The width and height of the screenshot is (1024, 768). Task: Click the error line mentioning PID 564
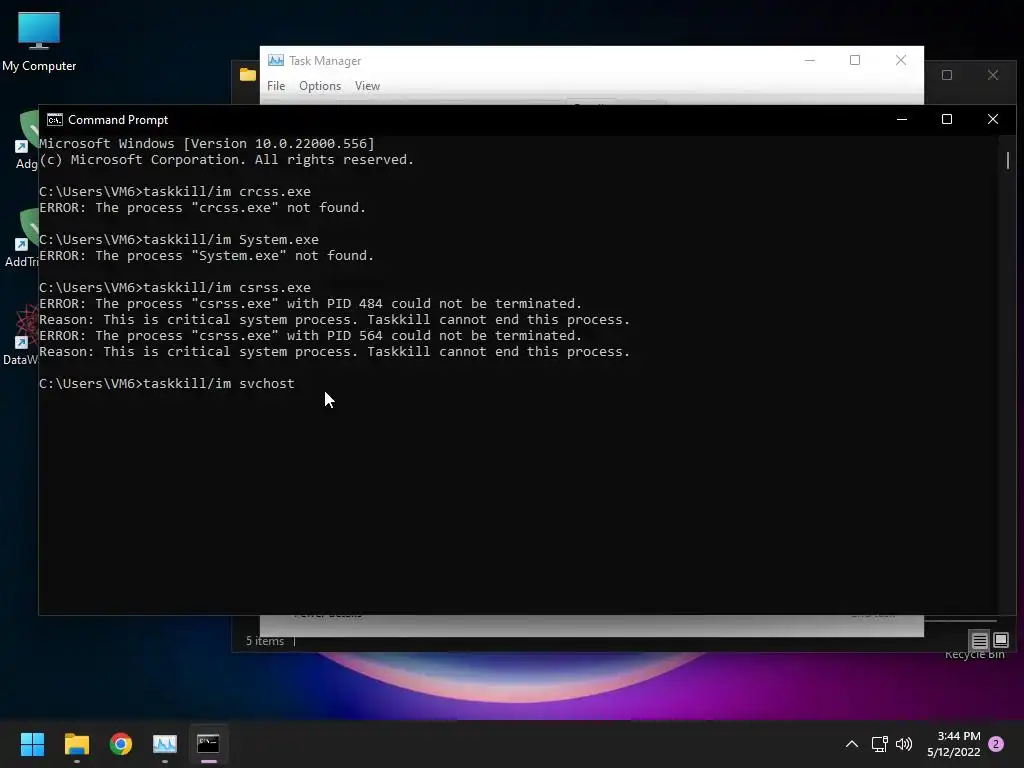(310, 336)
